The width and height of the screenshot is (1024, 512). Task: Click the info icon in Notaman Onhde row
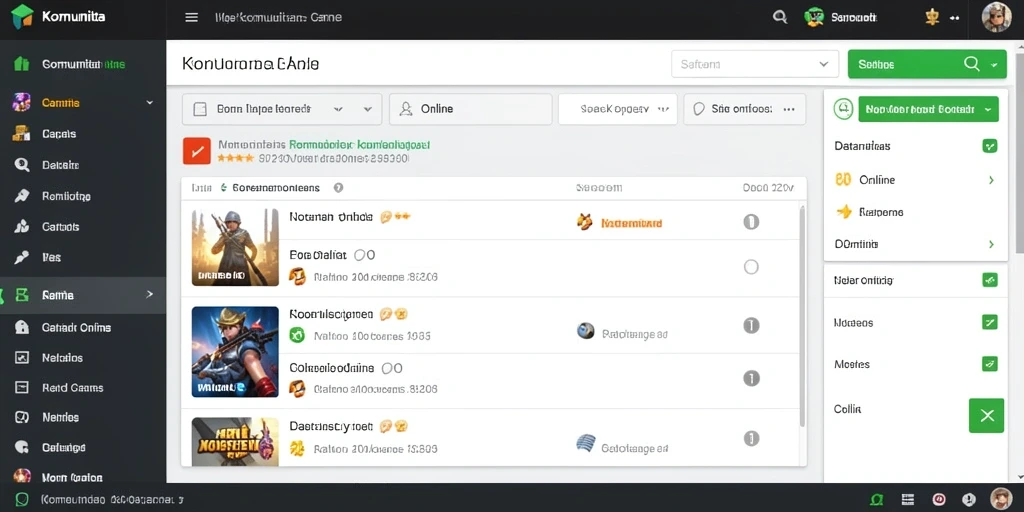pyautogui.click(x=751, y=222)
